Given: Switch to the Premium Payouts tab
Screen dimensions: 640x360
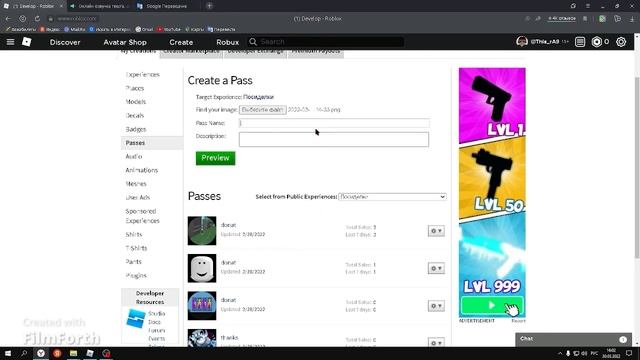Looking at the screenshot, I should click(316, 53).
